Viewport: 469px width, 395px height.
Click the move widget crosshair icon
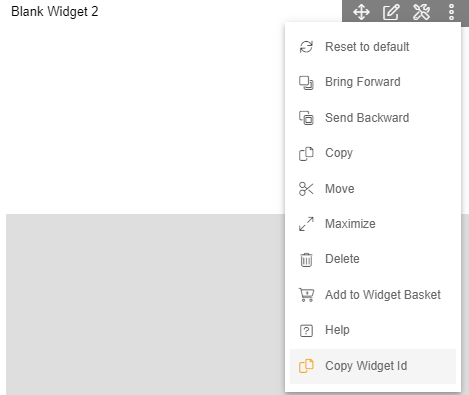point(361,12)
